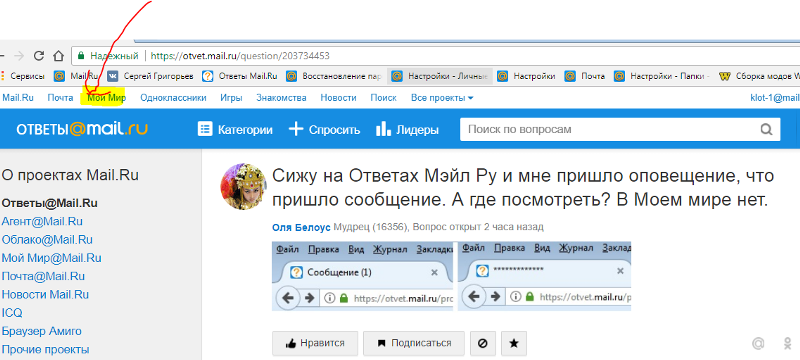Image resolution: width=800 pixels, height=360 pixels.
Task: Open the attached Сообщение (1) screenshot
Action: (363, 276)
